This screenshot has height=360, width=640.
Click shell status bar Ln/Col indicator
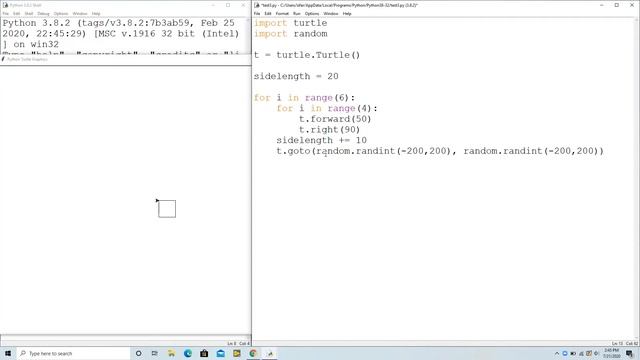238,344
